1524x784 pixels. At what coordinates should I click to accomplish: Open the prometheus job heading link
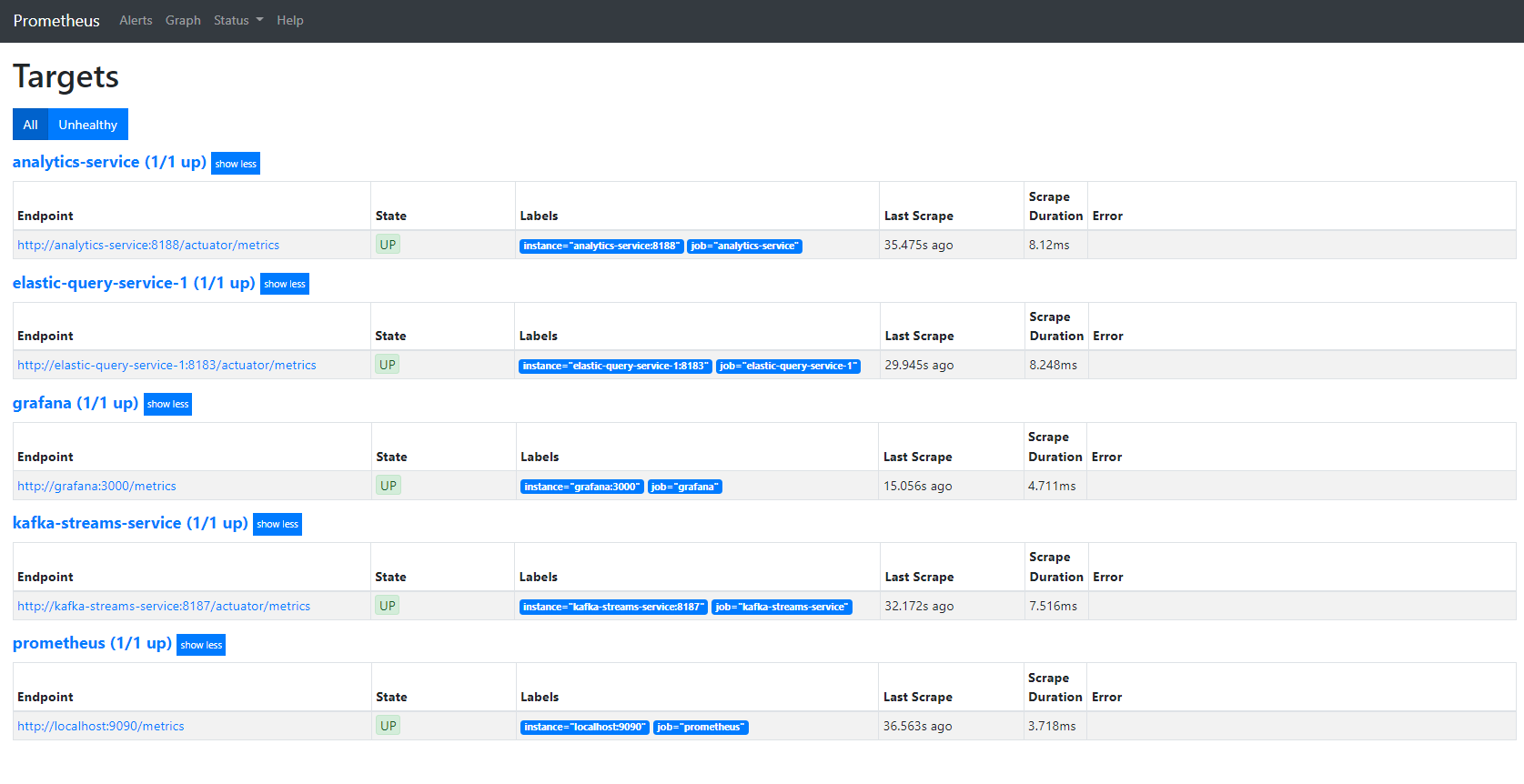pyautogui.click(x=92, y=643)
